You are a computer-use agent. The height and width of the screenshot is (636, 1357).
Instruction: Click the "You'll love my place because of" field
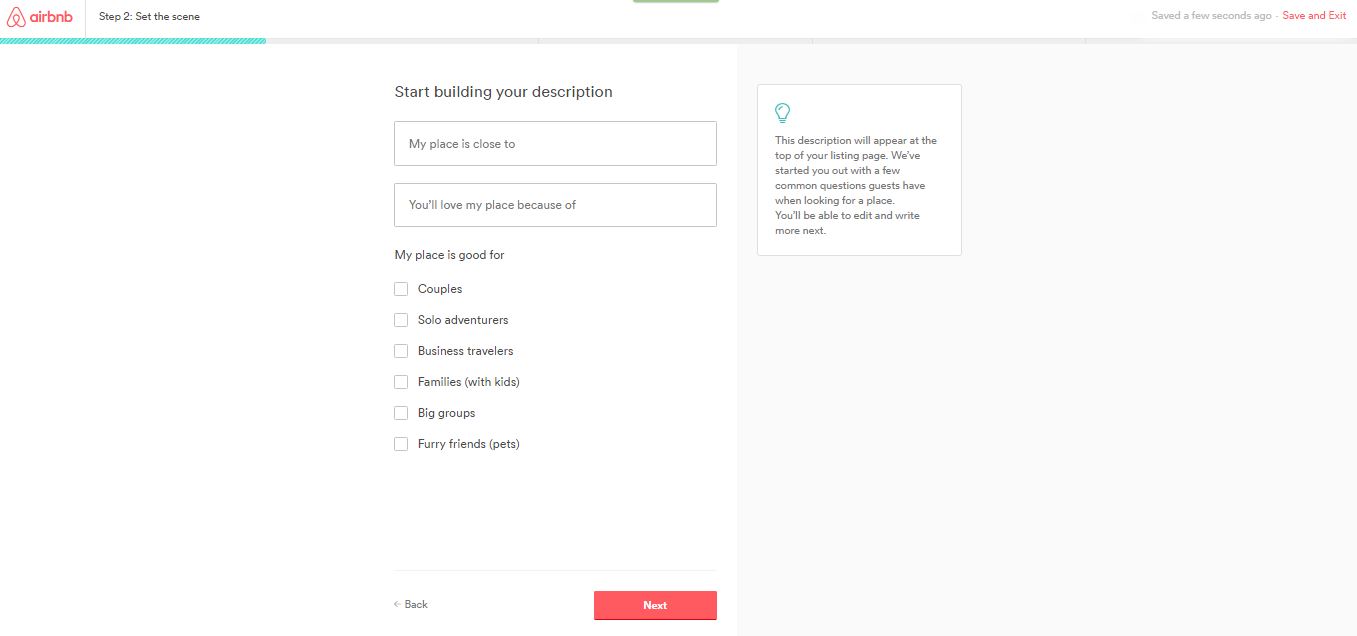pos(555,205)
